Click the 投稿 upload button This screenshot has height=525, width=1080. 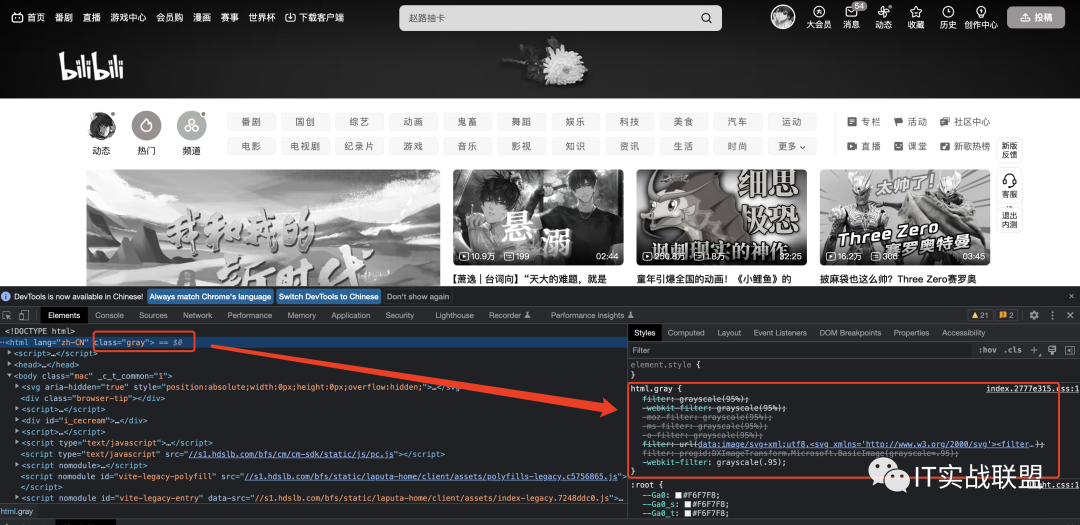click(x=1036, y=17)
